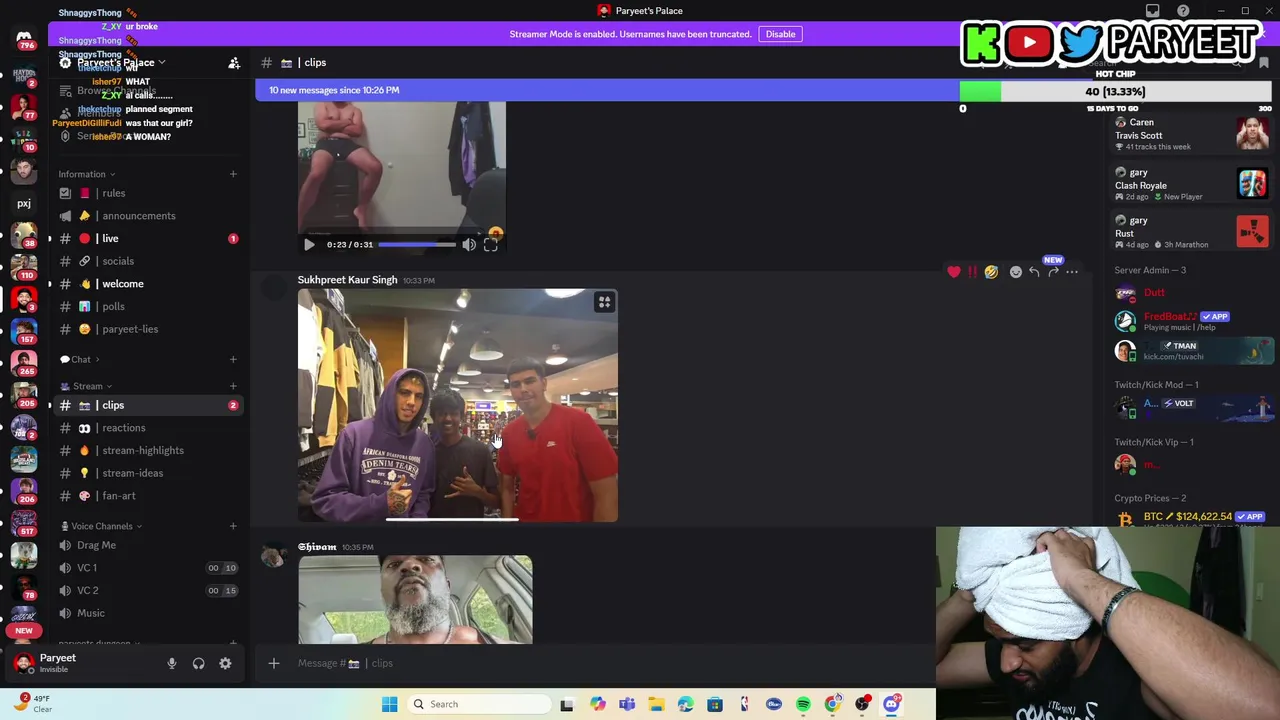
Task: Forward the Sukhpreet Kaur Singh message
Action: pyautogui.click(x=1053, y=272)
